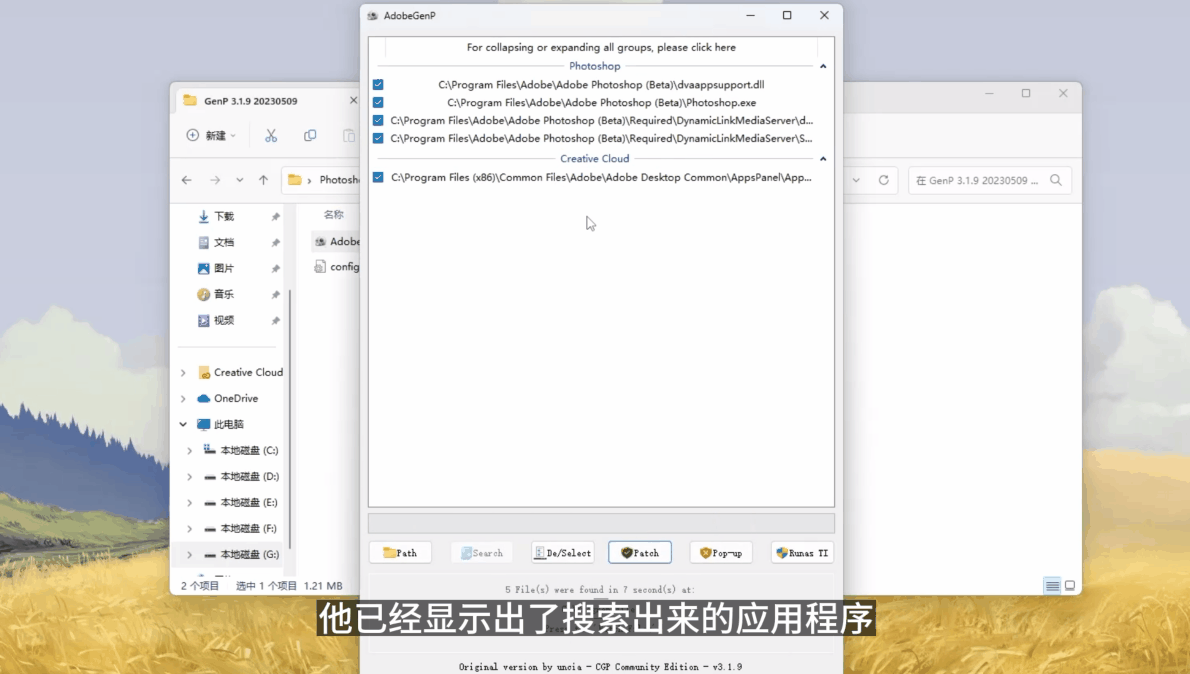Click the Cut scissors icon in File Explorer

pyautogui.click(x=271, y=135)
